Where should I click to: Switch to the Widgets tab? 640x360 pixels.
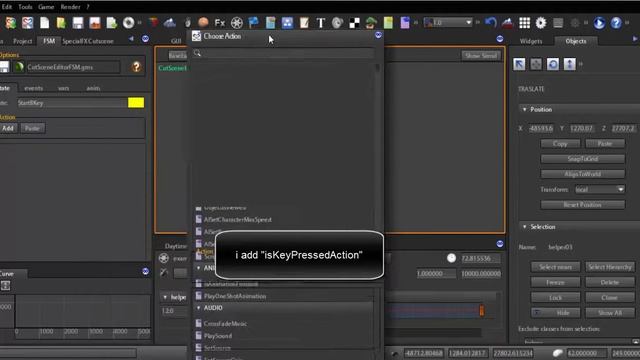[x=531, y=41]
